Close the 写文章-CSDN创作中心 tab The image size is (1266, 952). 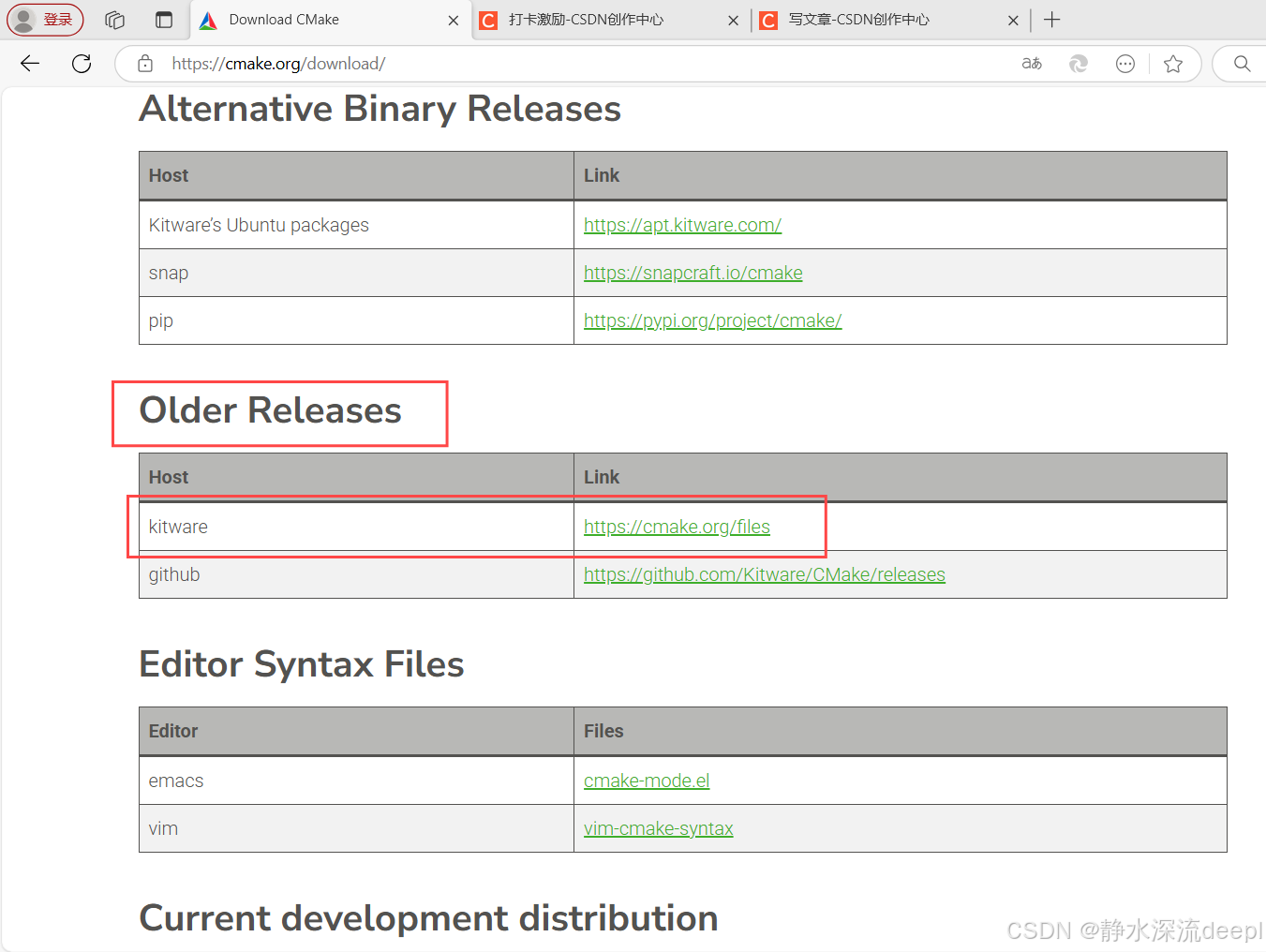[x=1013, y=21]
